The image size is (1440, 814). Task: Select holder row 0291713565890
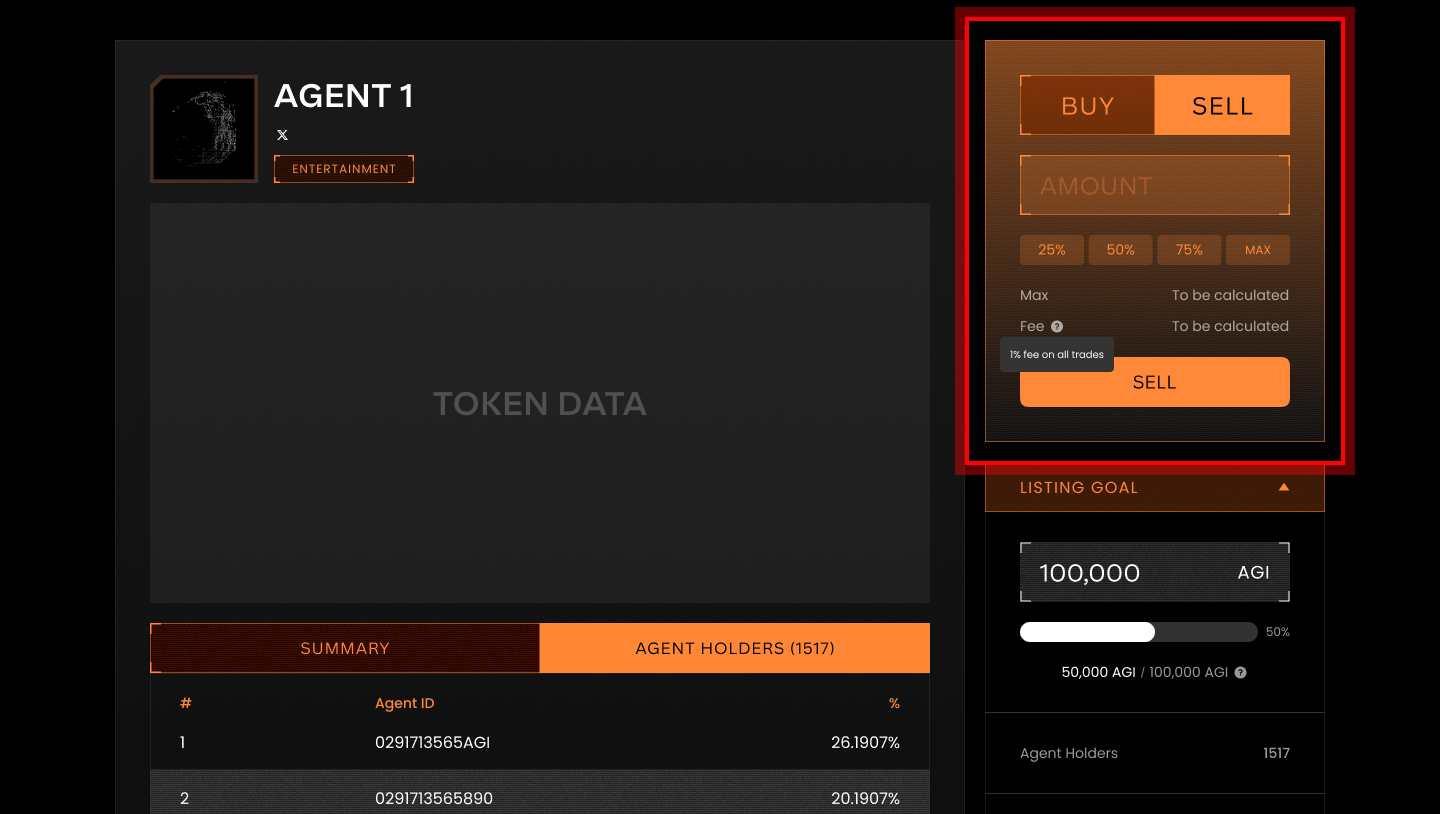540,798
